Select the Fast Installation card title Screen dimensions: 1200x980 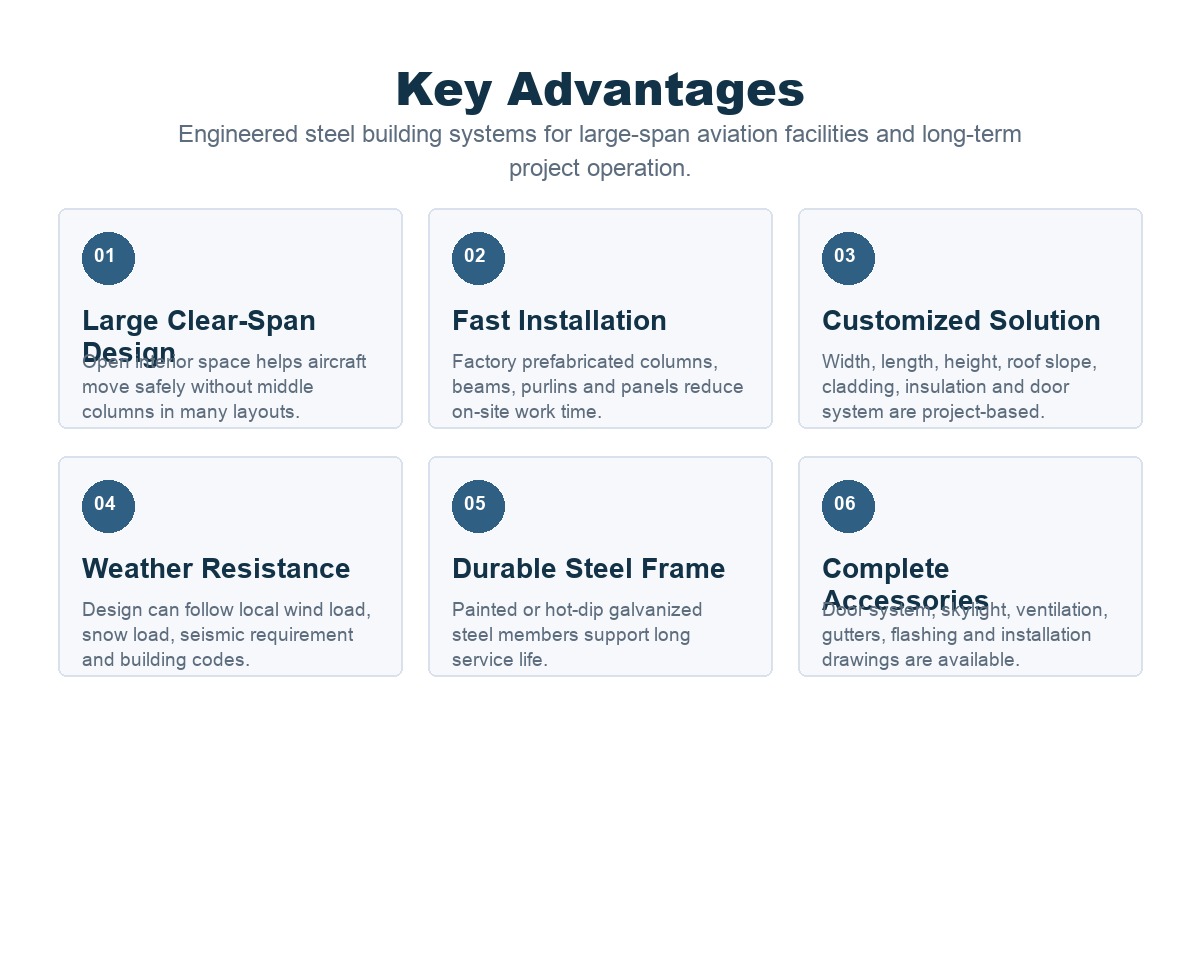pos(559,321)
